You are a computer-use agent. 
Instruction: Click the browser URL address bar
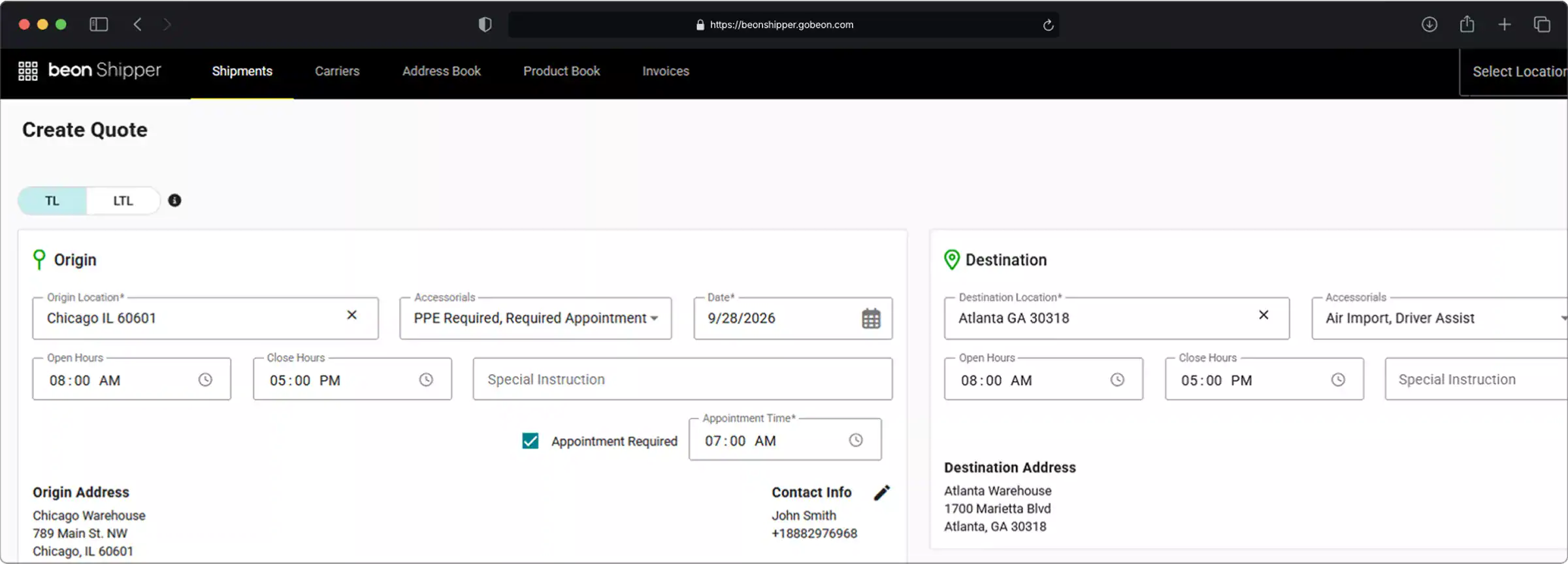(x=783, y=25)
